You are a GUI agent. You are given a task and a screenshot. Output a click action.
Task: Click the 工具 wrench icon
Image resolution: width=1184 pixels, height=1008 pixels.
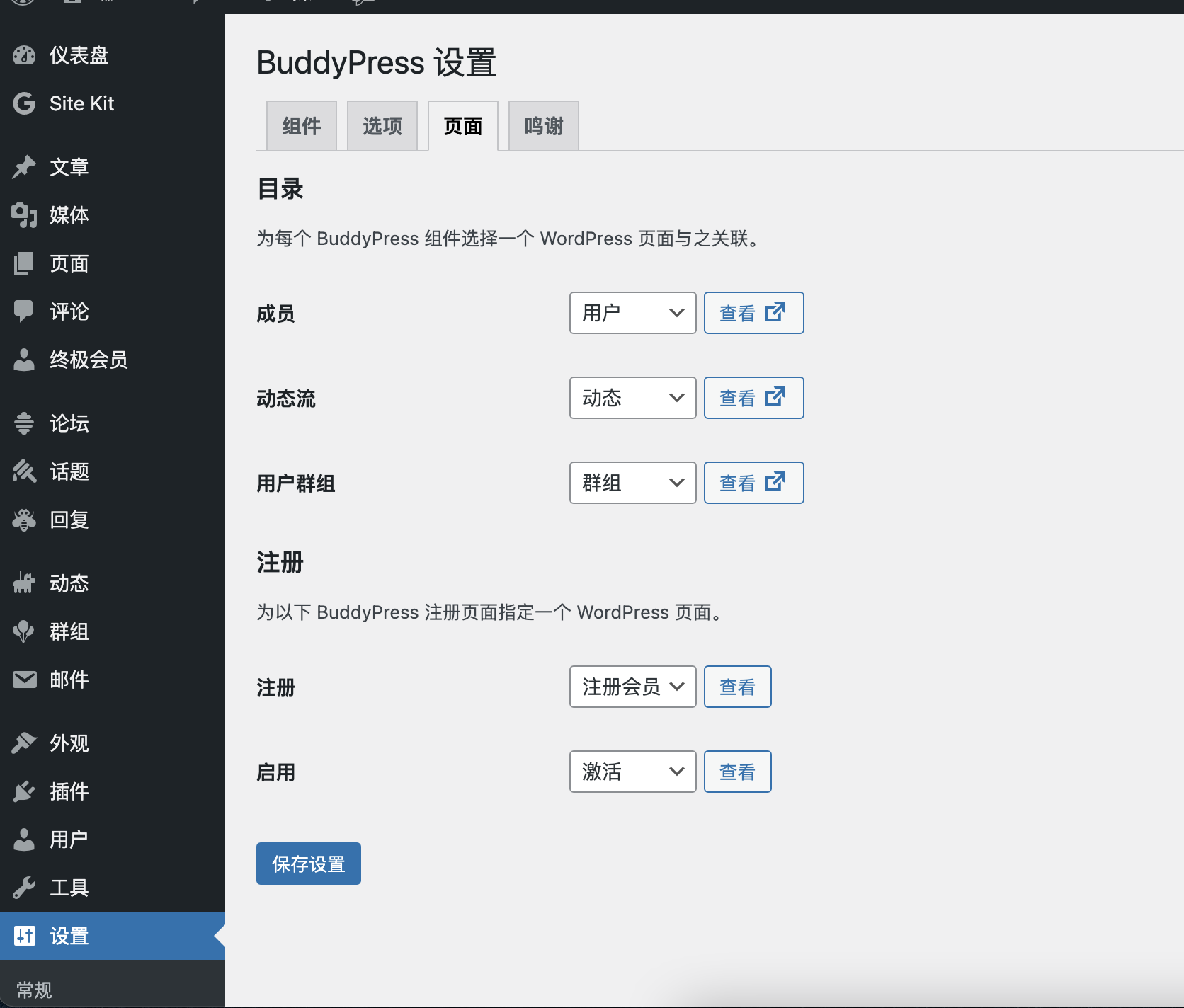tap(24, 888)
